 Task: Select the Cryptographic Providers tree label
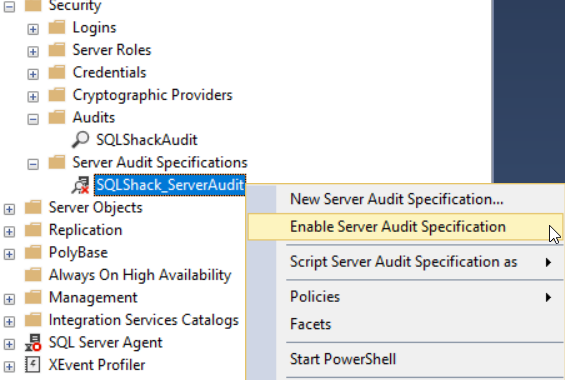tap(152, 95)
